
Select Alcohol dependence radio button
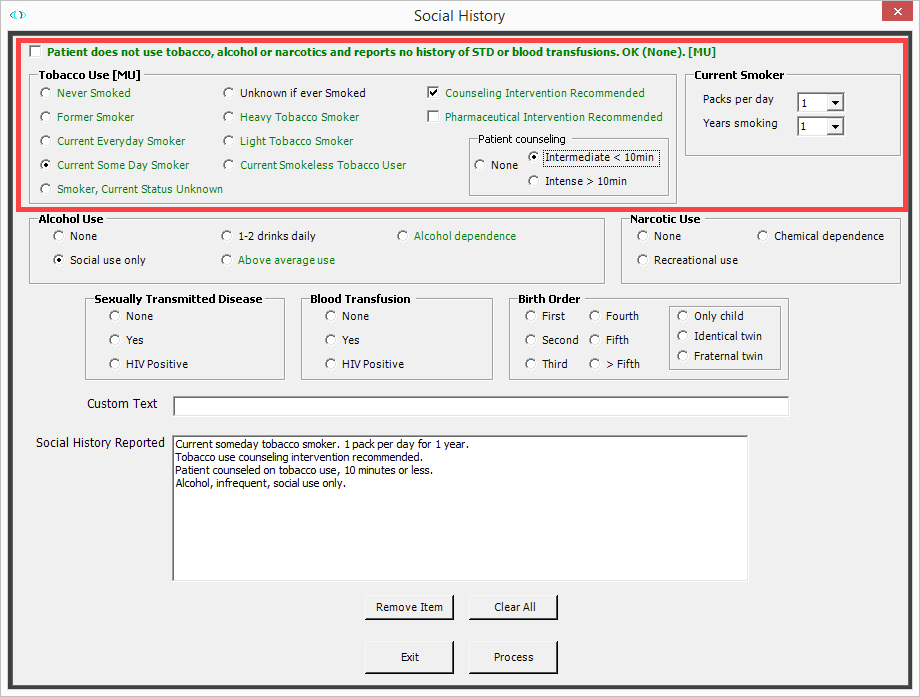click(403, 236)
